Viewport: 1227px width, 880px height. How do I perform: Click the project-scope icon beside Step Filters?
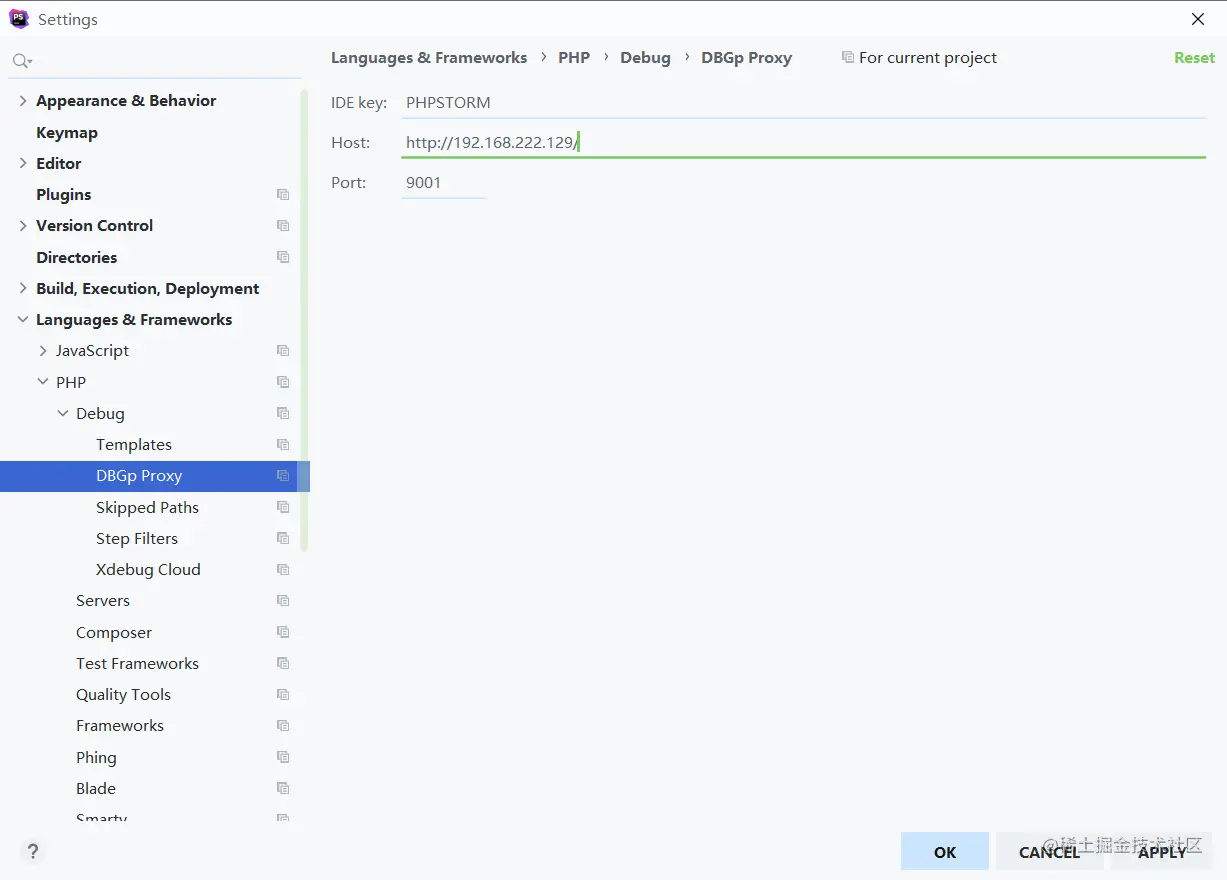(283, 538)
